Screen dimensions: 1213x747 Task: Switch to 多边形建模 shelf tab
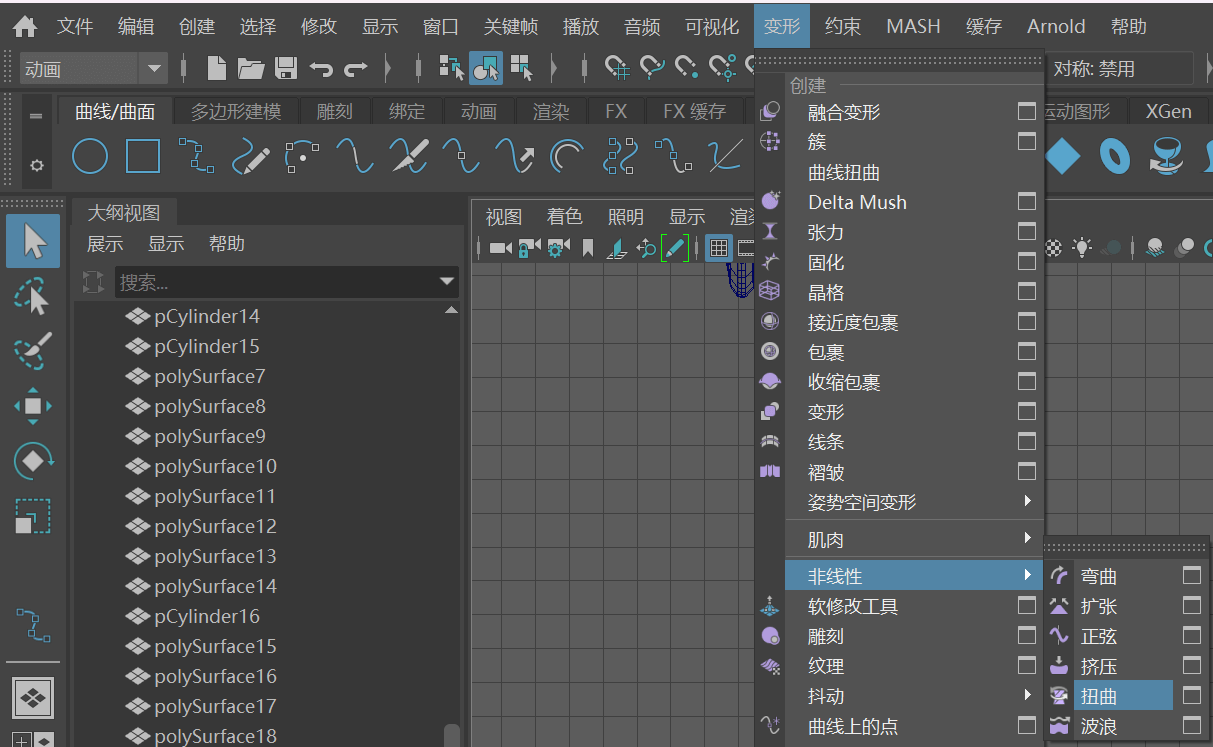pos(236,111)
